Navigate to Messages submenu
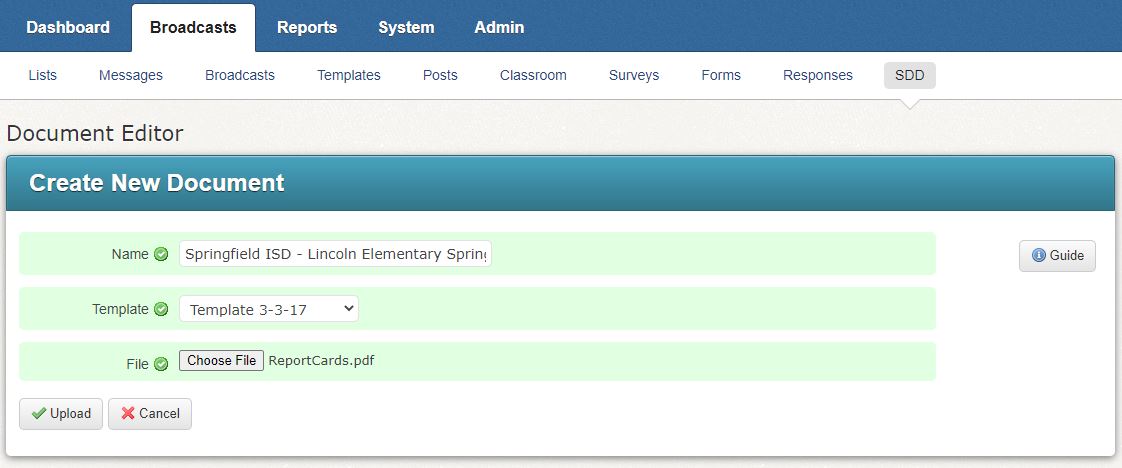Screen dimensions: 1122x468 [x=131, y=76]
